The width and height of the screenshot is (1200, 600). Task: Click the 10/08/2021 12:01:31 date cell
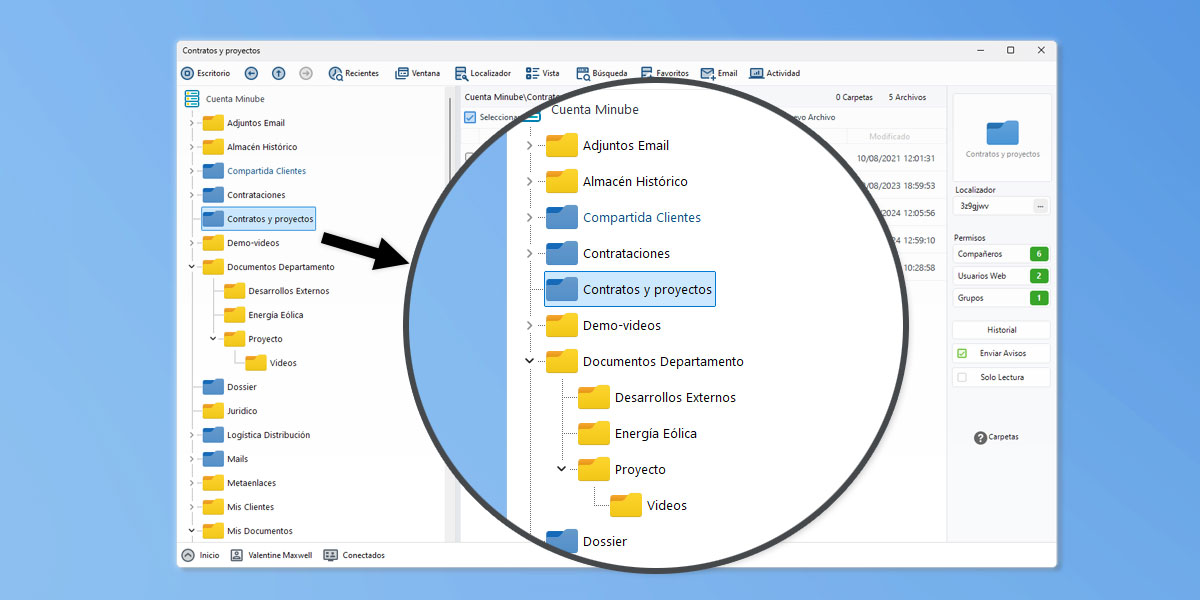(896, 158)
